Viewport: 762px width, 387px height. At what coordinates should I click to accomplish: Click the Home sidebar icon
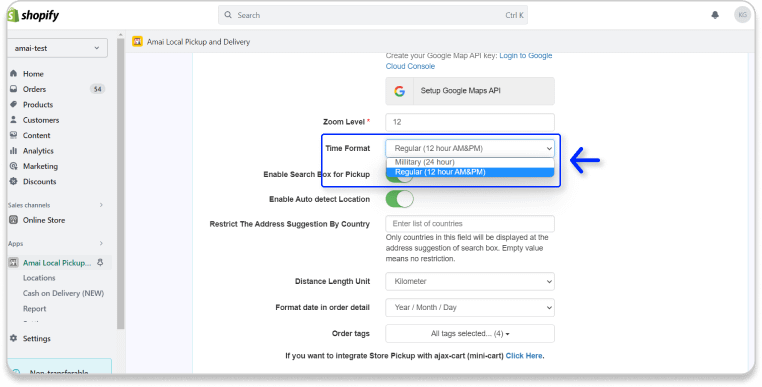click(x=14, y=73)
